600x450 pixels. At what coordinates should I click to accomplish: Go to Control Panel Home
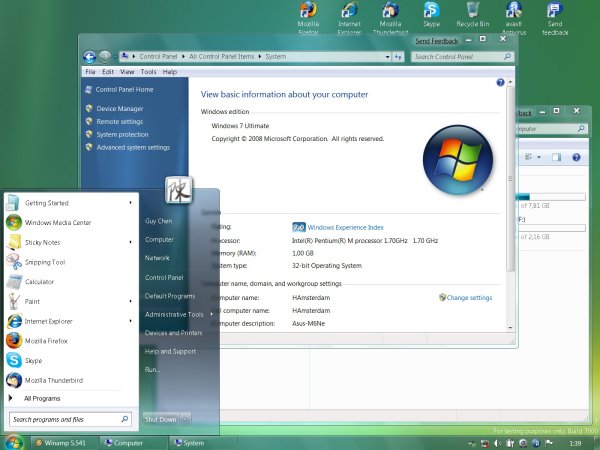coord(124,90)
